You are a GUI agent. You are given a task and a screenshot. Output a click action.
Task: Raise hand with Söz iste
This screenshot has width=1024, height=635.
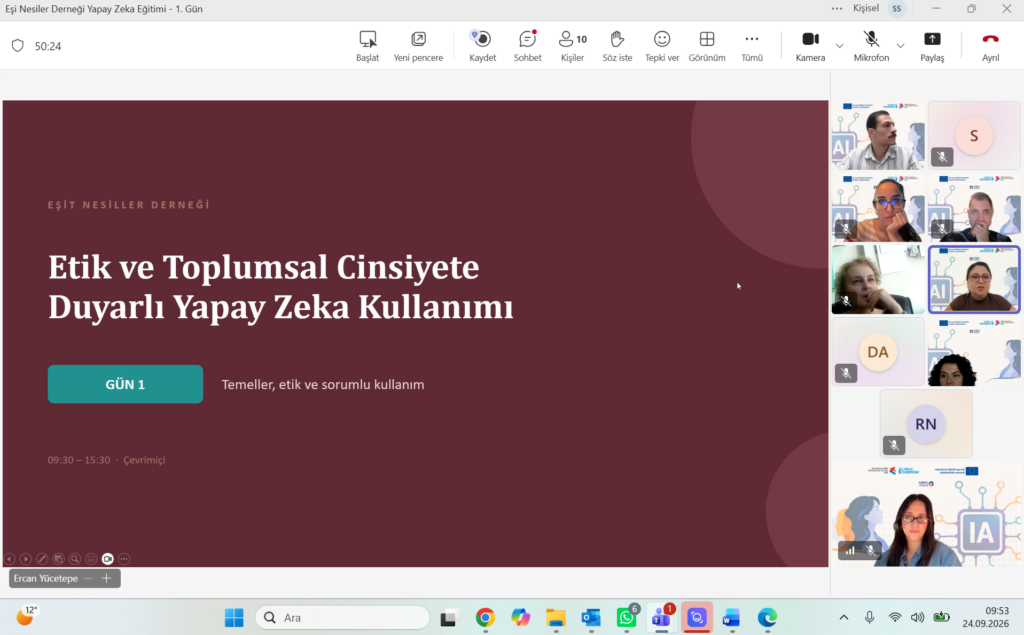tap(617, 46)
